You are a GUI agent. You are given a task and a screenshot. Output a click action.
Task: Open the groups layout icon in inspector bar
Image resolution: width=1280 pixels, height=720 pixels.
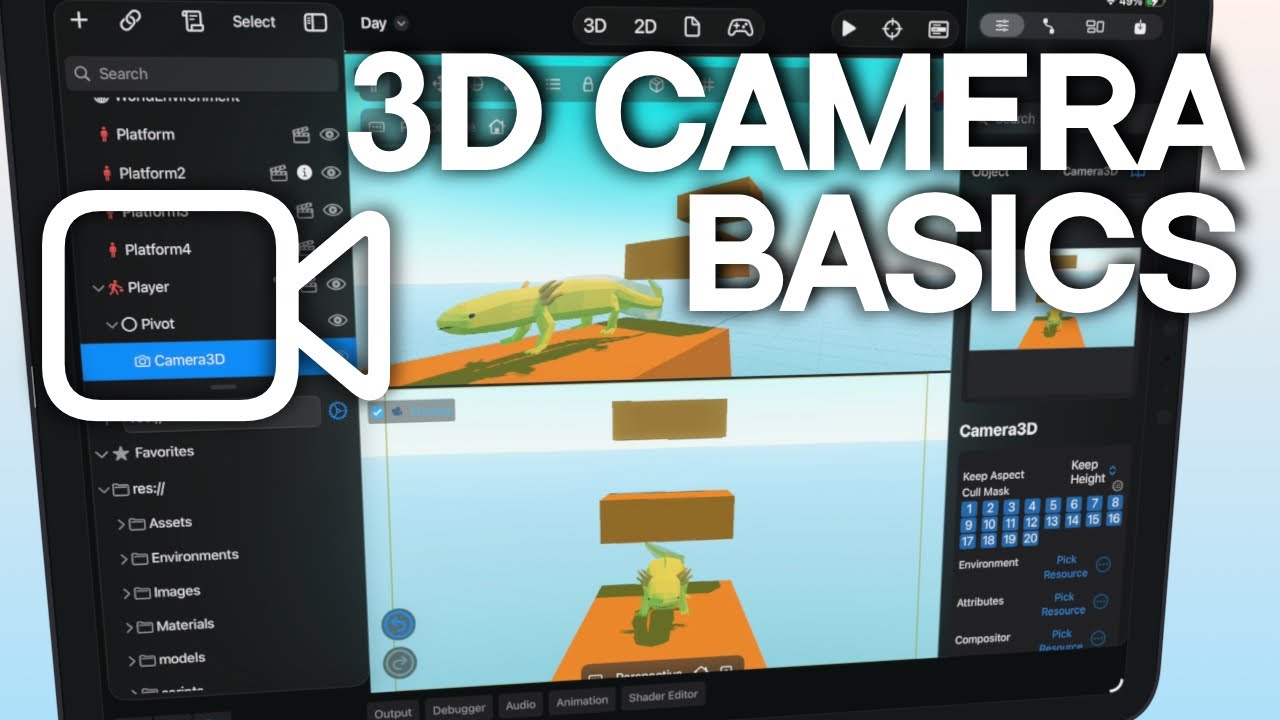click(1095, 27)
